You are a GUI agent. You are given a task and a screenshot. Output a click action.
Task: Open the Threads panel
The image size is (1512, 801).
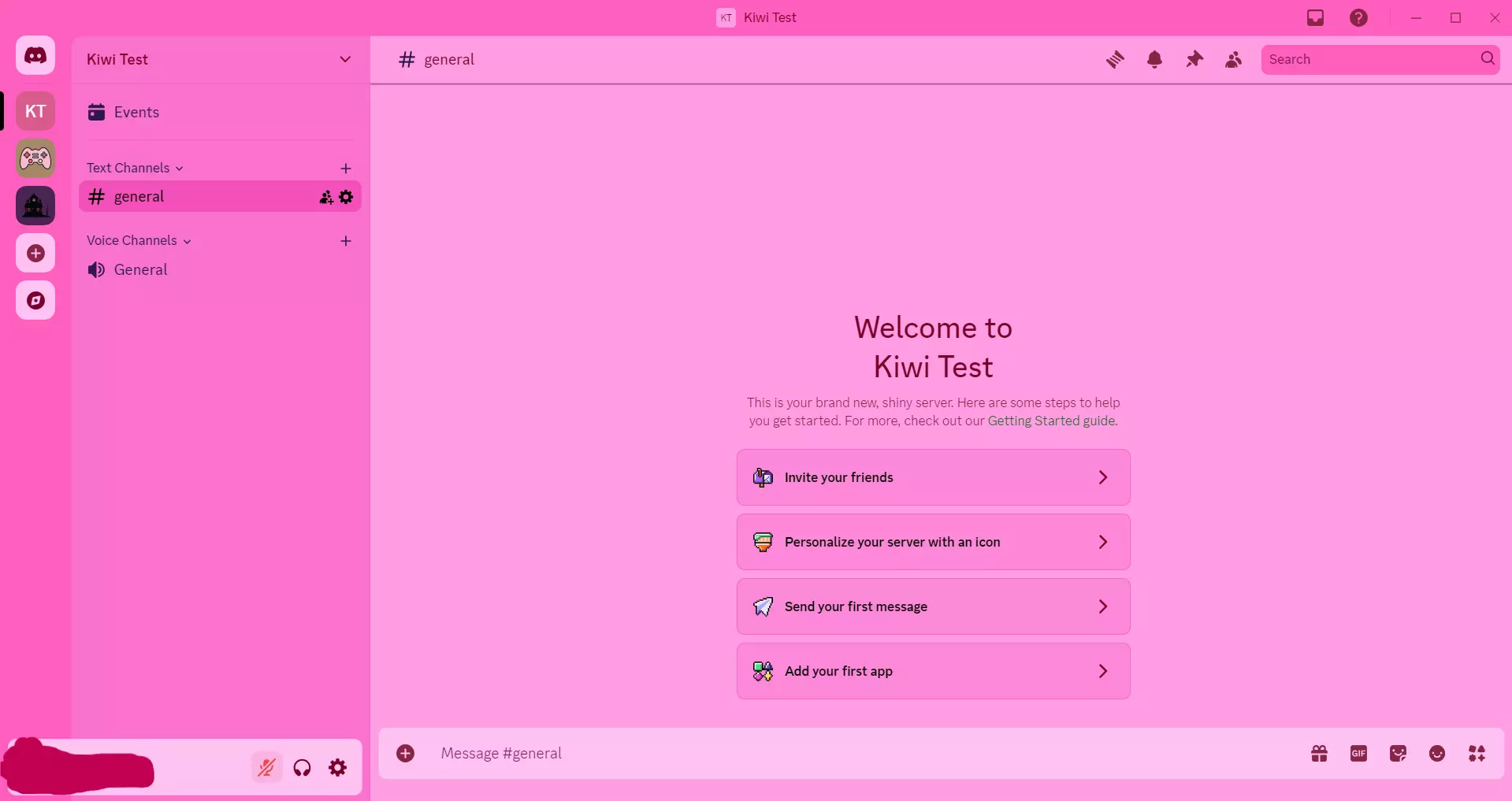(1115, 59)
